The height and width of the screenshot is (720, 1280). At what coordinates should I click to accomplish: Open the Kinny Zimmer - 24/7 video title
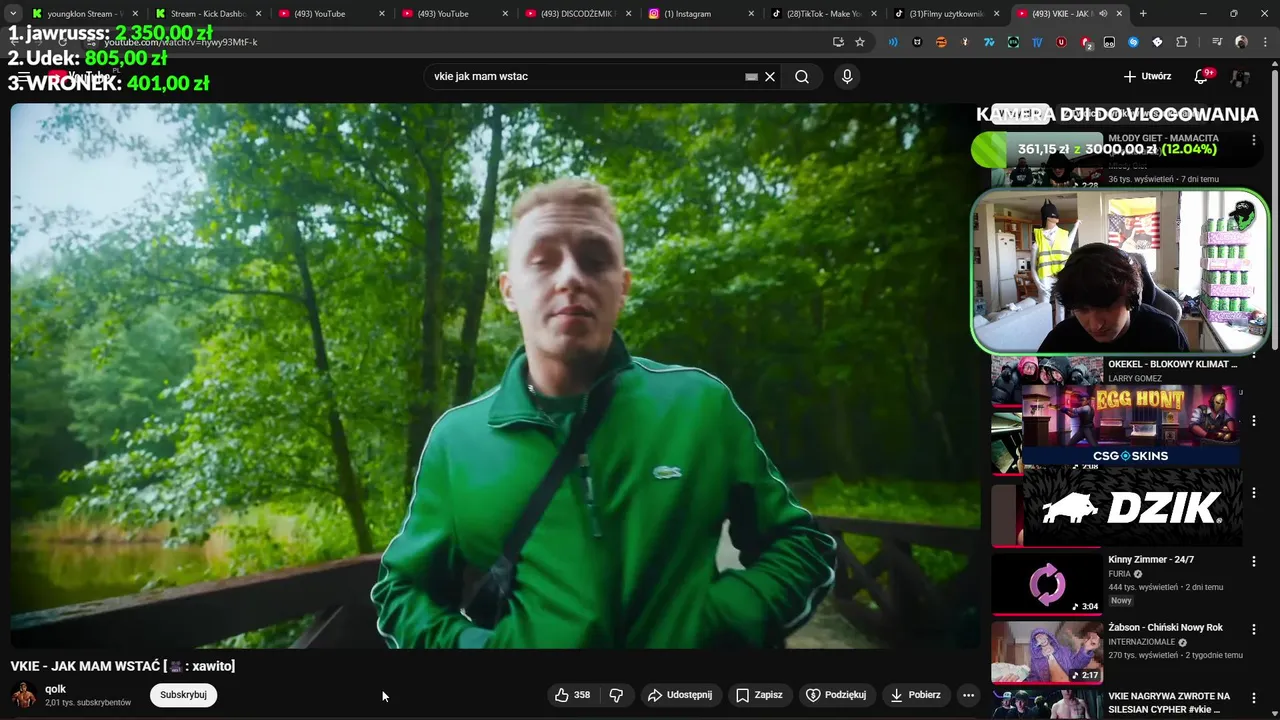[x=1151, y=560]
